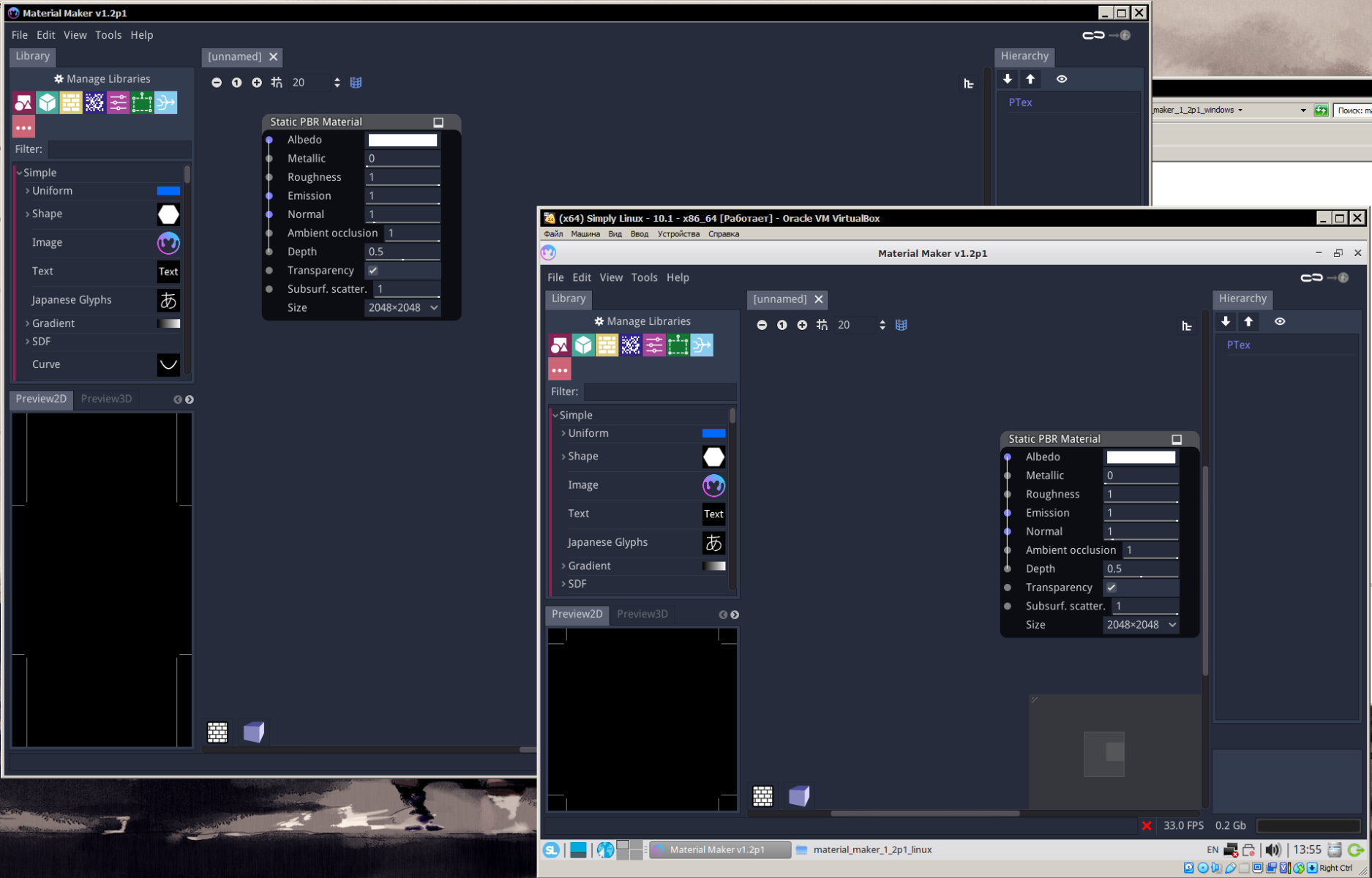
Task: Open Size 2048×2048 dropdown in Windows window node
Action: (x=403, y=308)
